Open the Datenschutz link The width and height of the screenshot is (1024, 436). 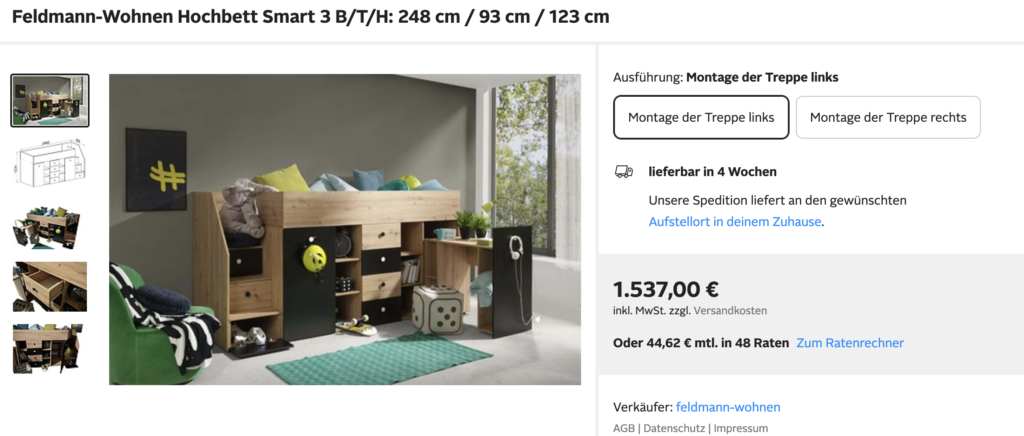coord(674,428)
